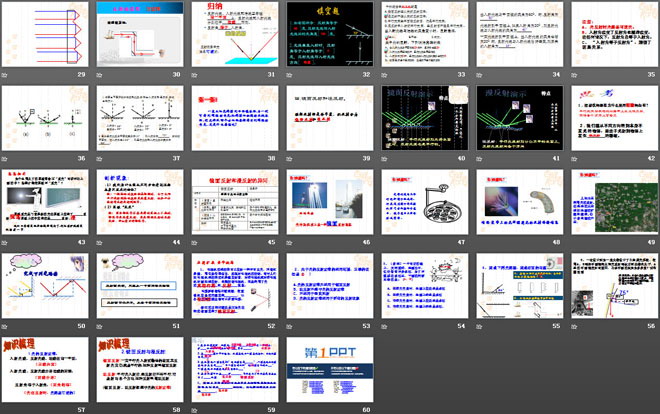Click slide 50 with the cartoon character
Viewport: 660px width, 414px height.
pos(47,289)
